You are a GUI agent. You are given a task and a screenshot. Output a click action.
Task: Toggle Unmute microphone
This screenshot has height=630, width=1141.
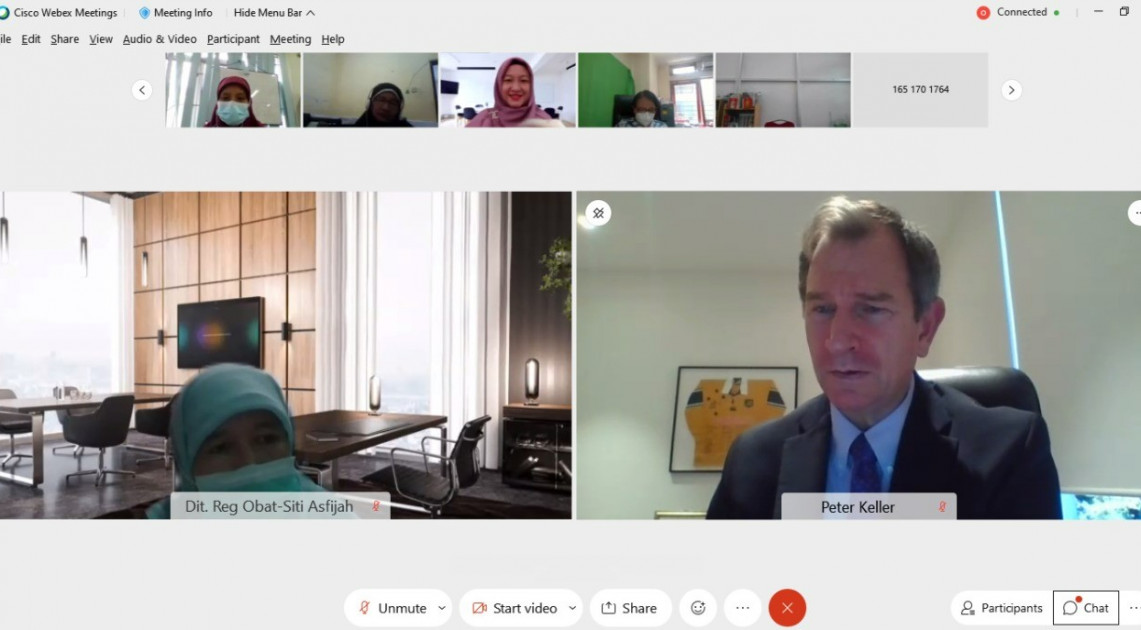tap(392, 608)
